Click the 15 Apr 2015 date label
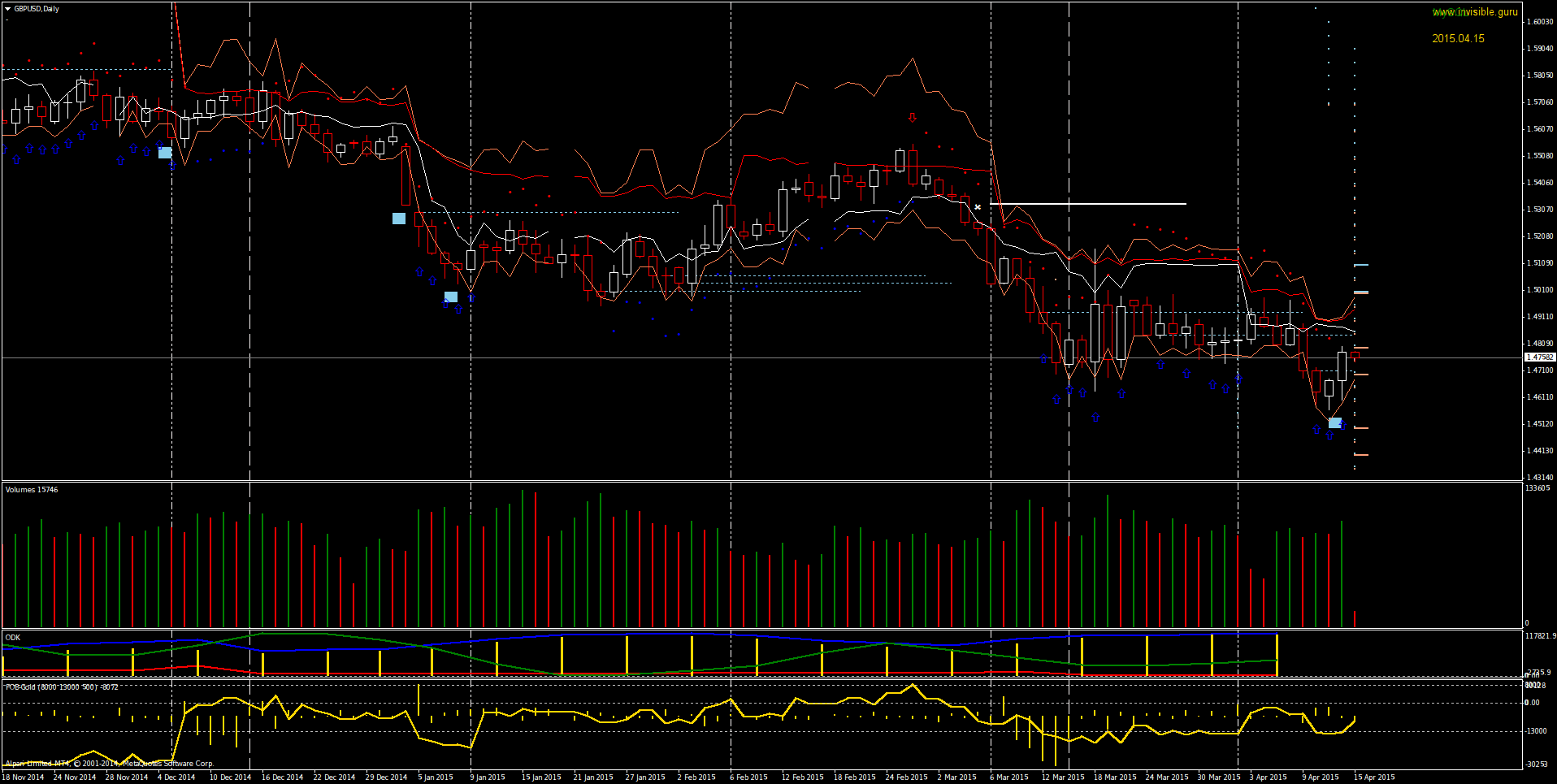Screen dimensions: 1557x784 1374,778
